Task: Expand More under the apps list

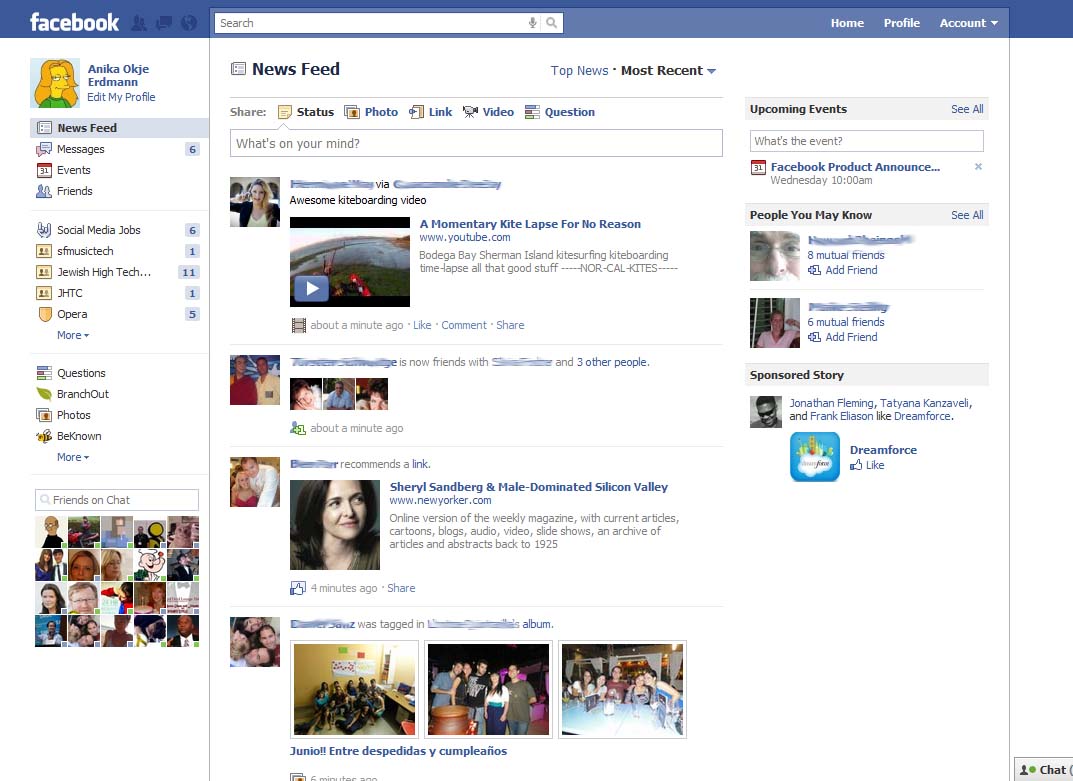Action: pyautogui.click(x=73, y=457)
